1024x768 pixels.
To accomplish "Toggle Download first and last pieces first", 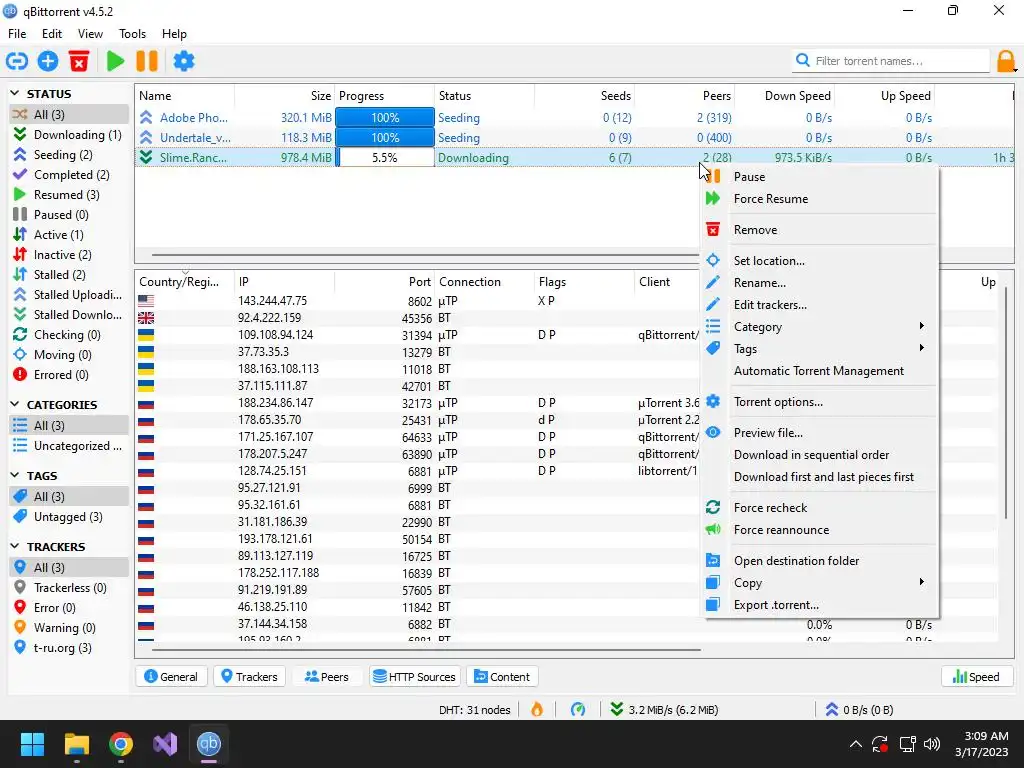I will point(819,477).
